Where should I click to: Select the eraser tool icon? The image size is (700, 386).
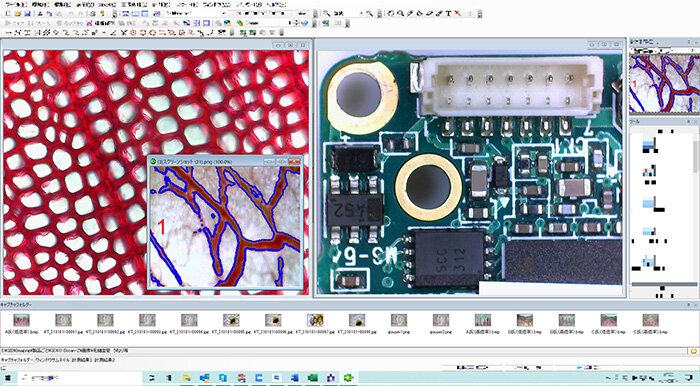pyautogui.click(x=429, y=13)
